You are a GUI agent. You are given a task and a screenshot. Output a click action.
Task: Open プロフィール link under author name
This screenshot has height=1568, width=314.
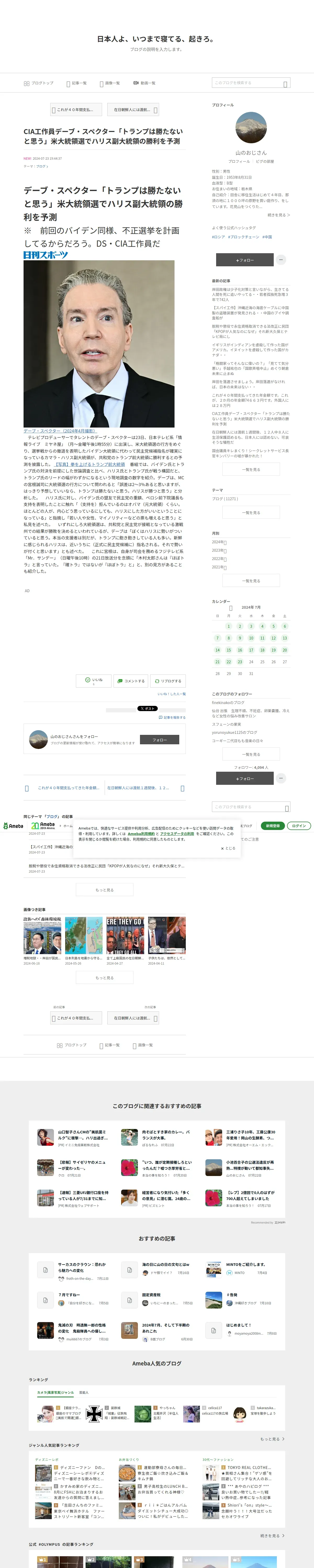[239, 161]
